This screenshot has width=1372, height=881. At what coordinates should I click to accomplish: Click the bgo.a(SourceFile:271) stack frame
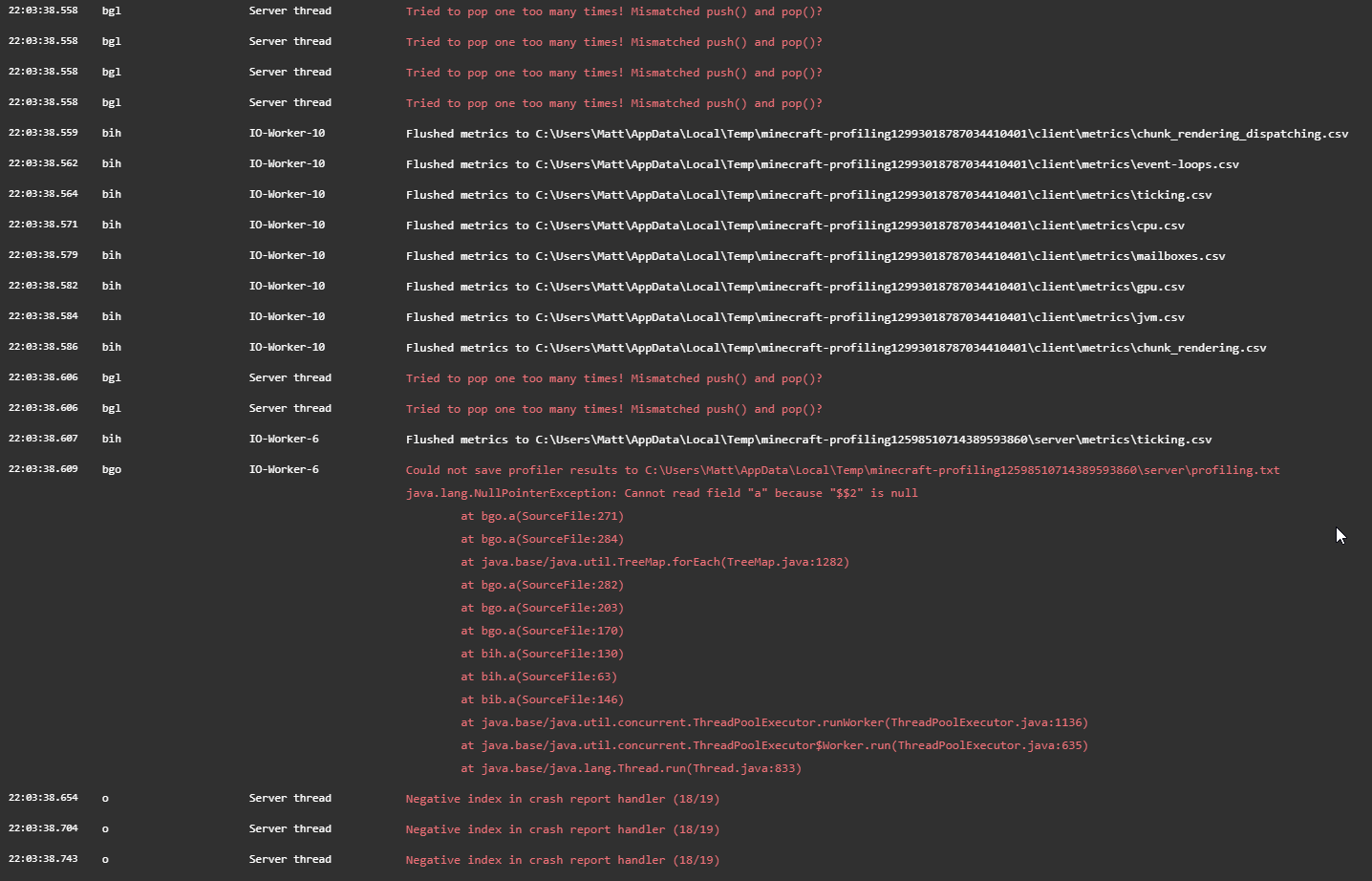pyautogui.click(x=542, y=516)
